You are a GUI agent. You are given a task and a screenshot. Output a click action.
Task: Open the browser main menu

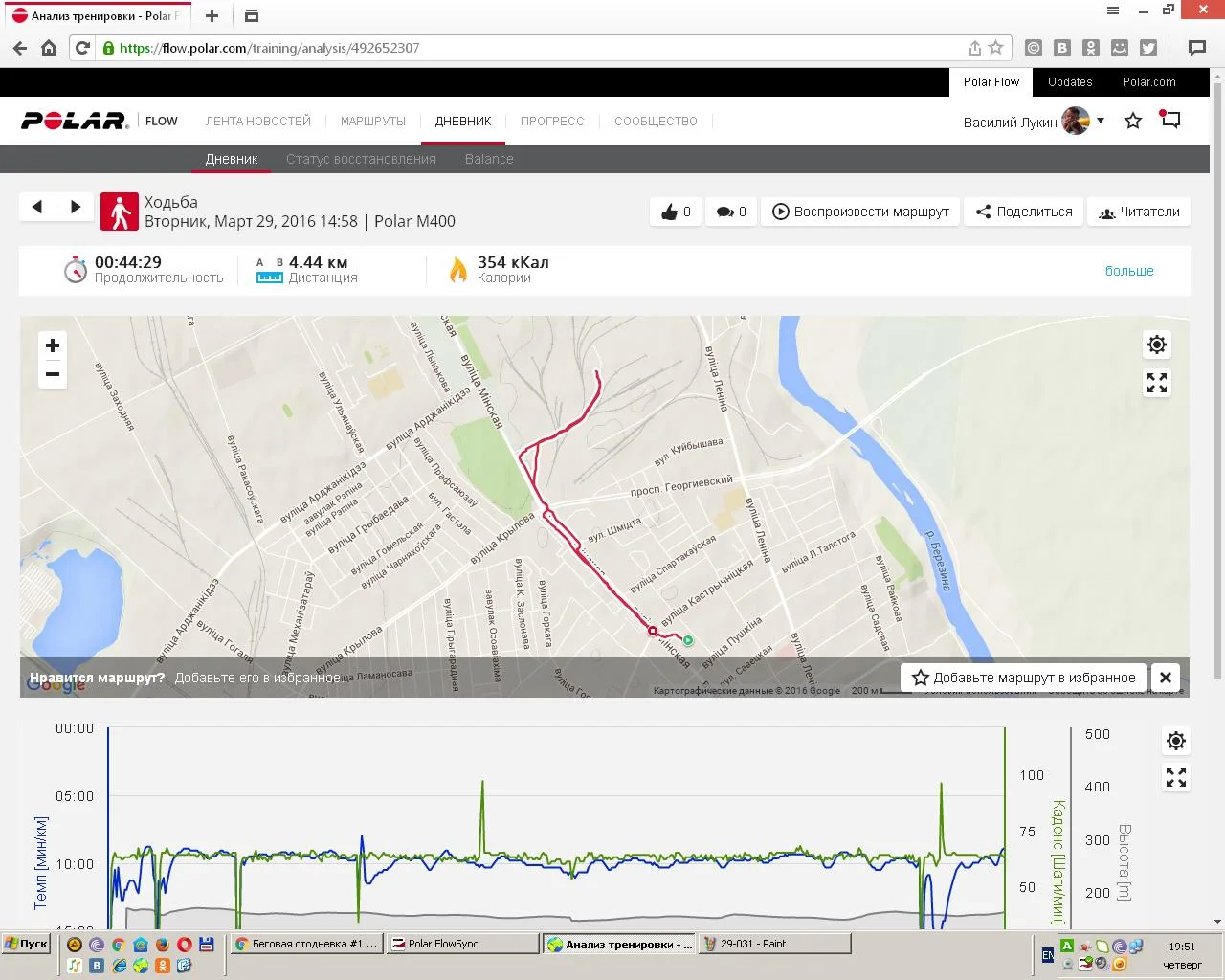[1113, 11]
